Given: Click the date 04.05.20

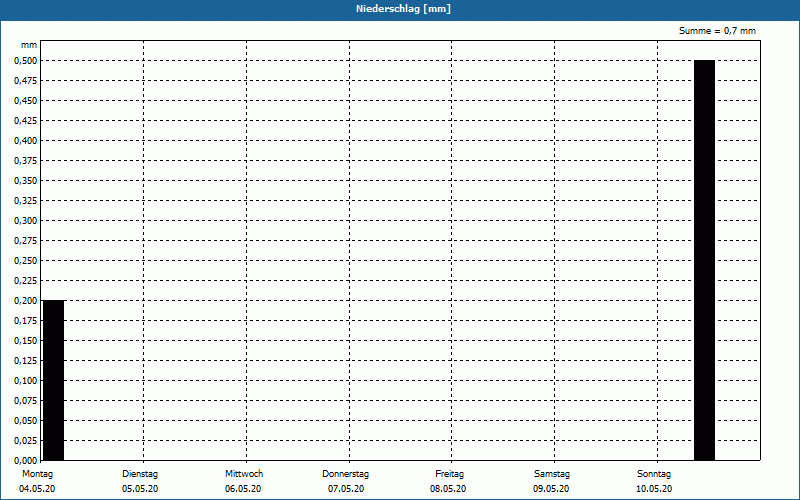Looking at the screenshot, I should pos(37,489).
